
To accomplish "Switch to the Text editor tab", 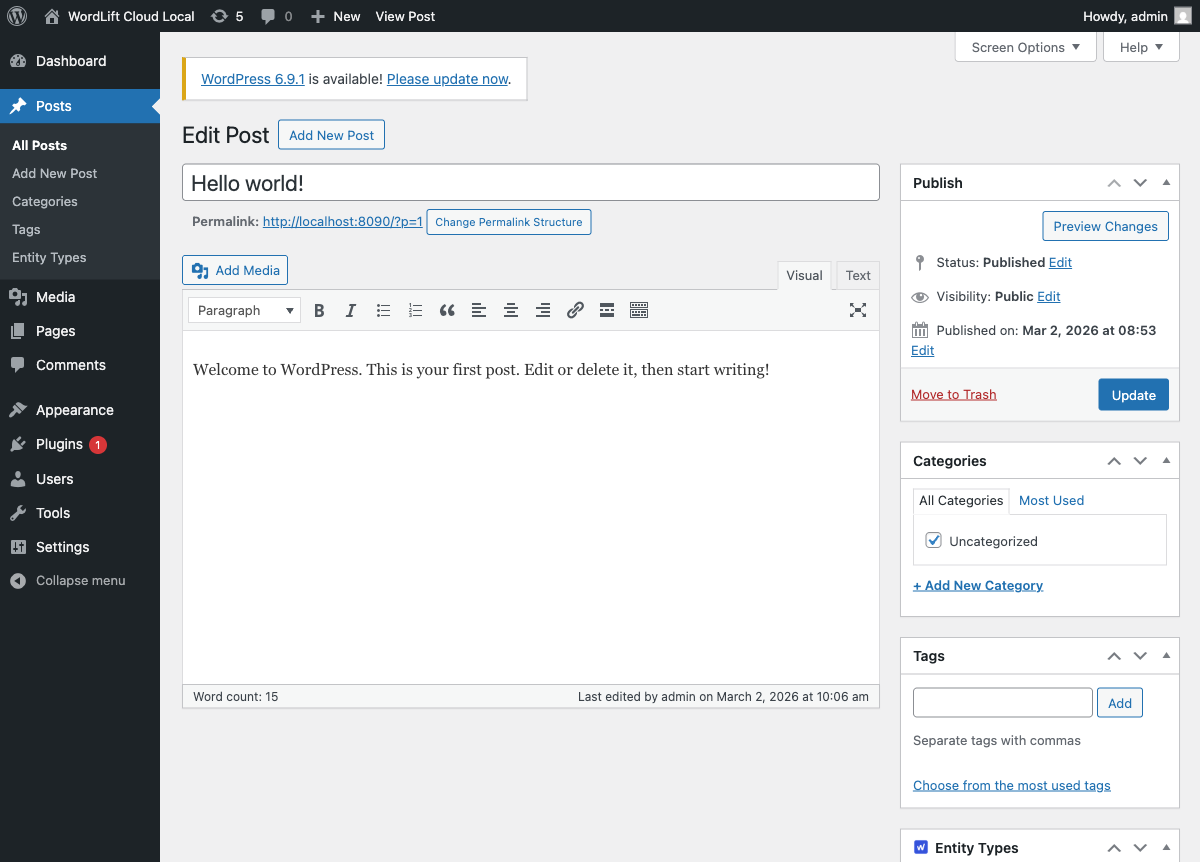I will [857, 275].
